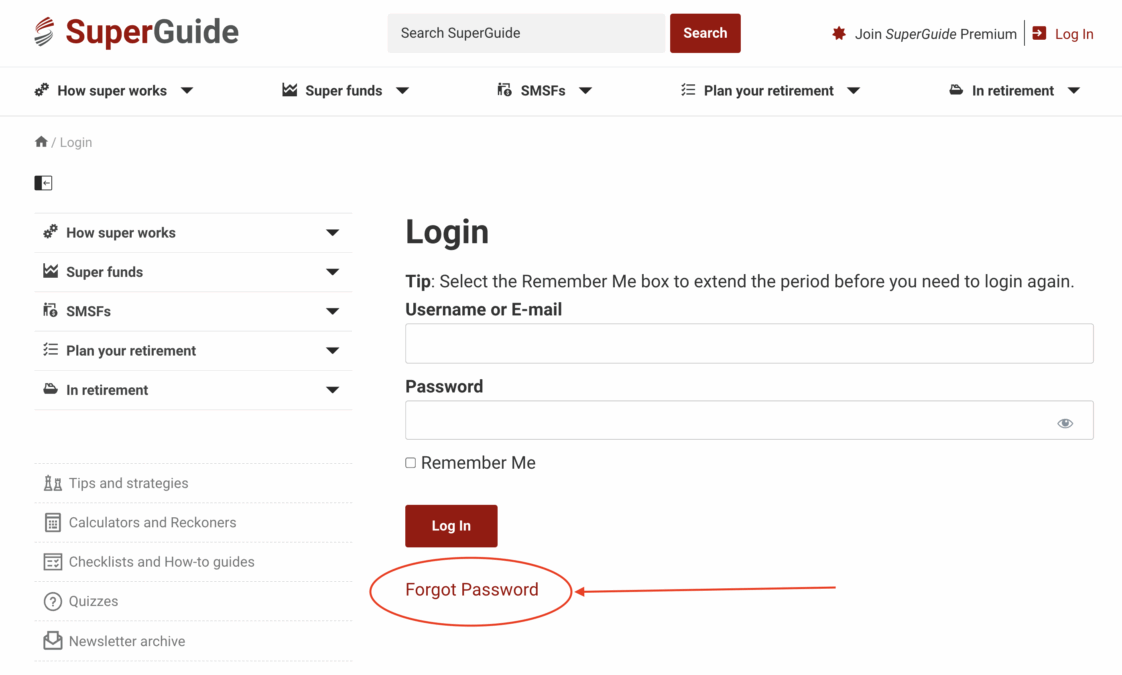Click the In retirement icon in sidebar
Viewport: 1122px width, 675px height.
pos(50,389)
